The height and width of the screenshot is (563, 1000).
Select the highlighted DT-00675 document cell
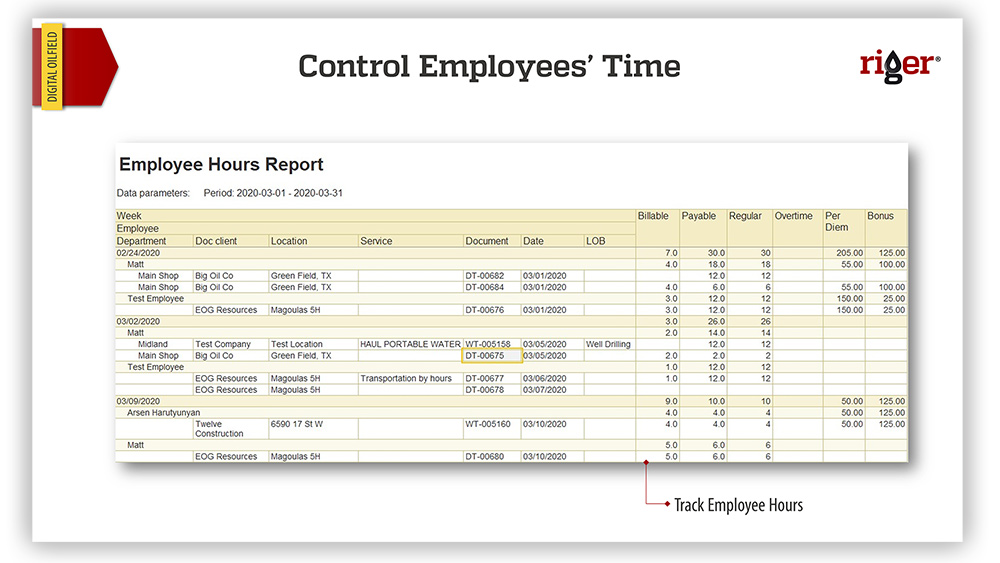click(491, 356)
